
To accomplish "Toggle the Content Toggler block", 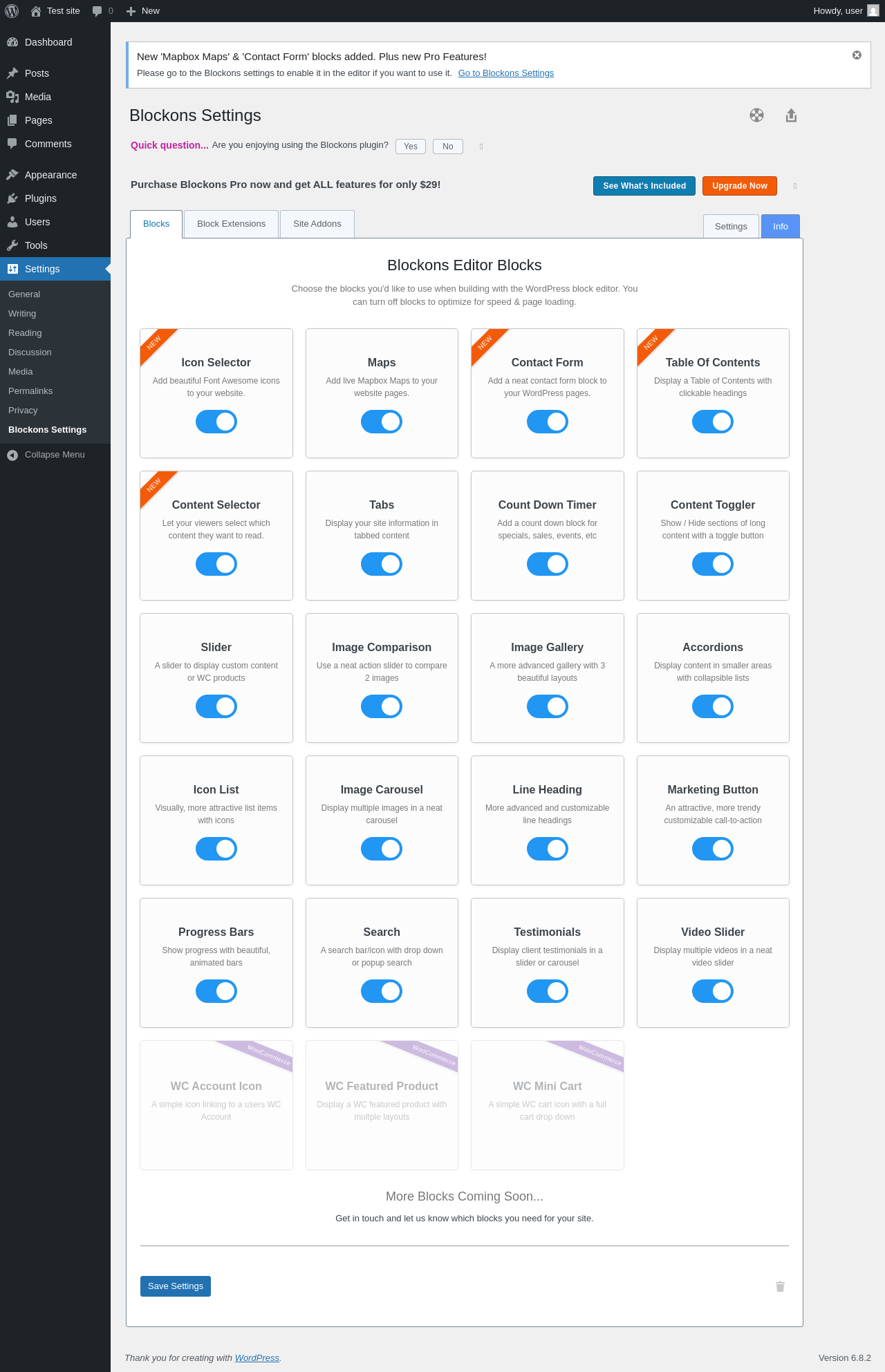I will pyautogui.click(x=713, y=564).
